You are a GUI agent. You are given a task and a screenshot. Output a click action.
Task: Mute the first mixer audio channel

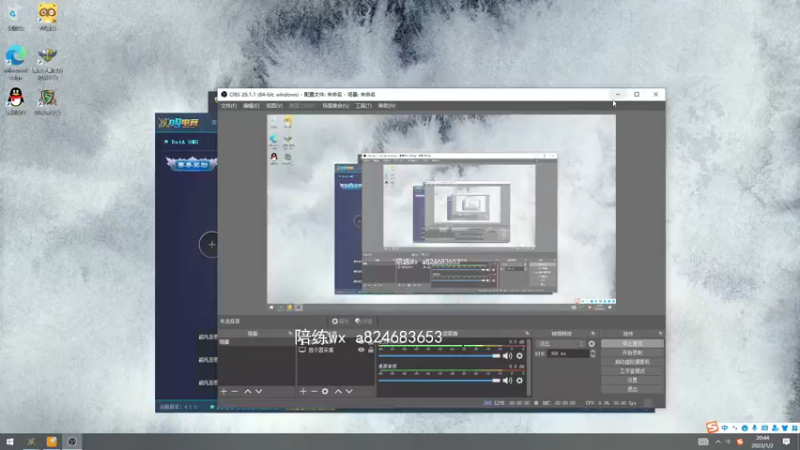pos(507,356)
